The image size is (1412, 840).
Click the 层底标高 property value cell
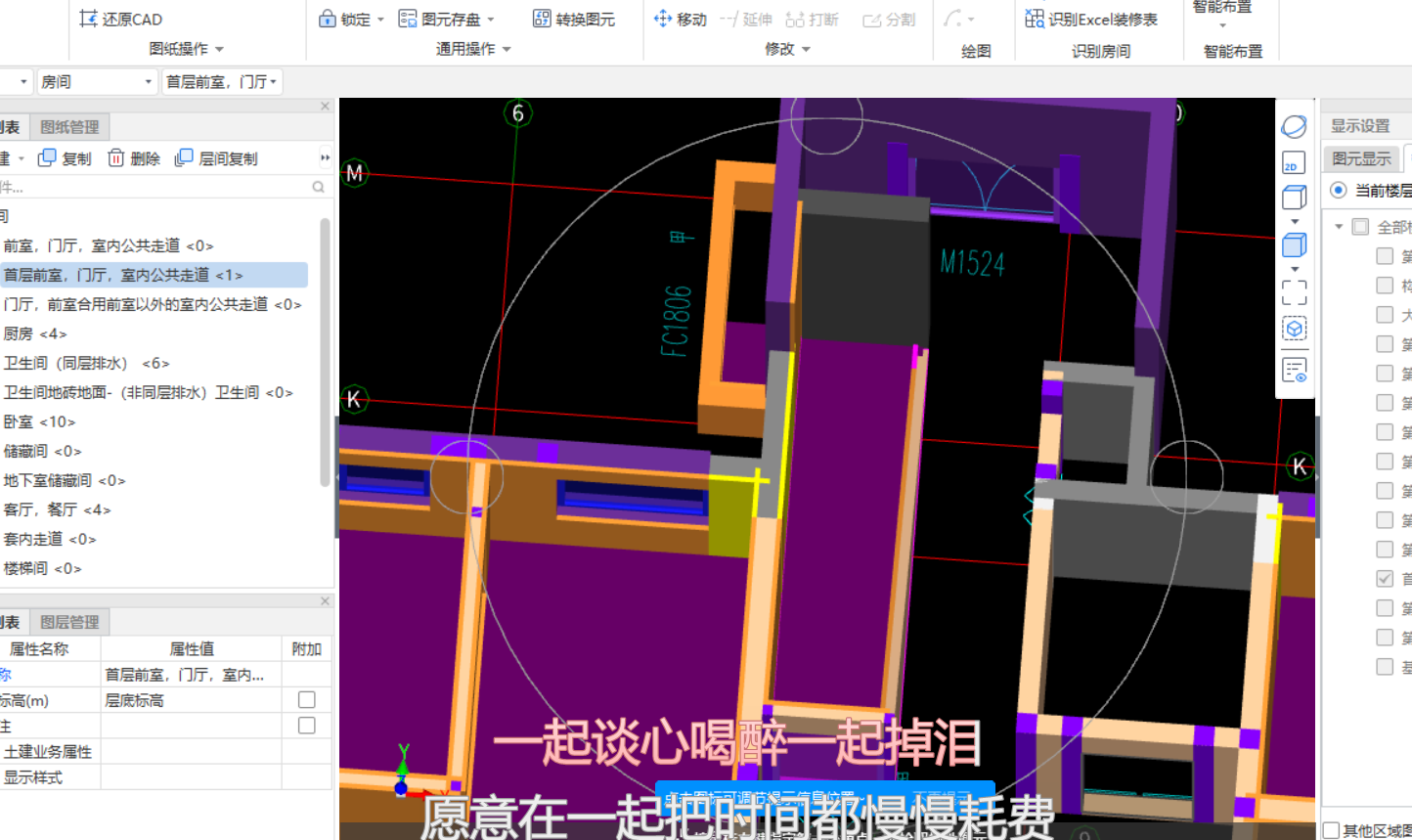click(192, 700)
